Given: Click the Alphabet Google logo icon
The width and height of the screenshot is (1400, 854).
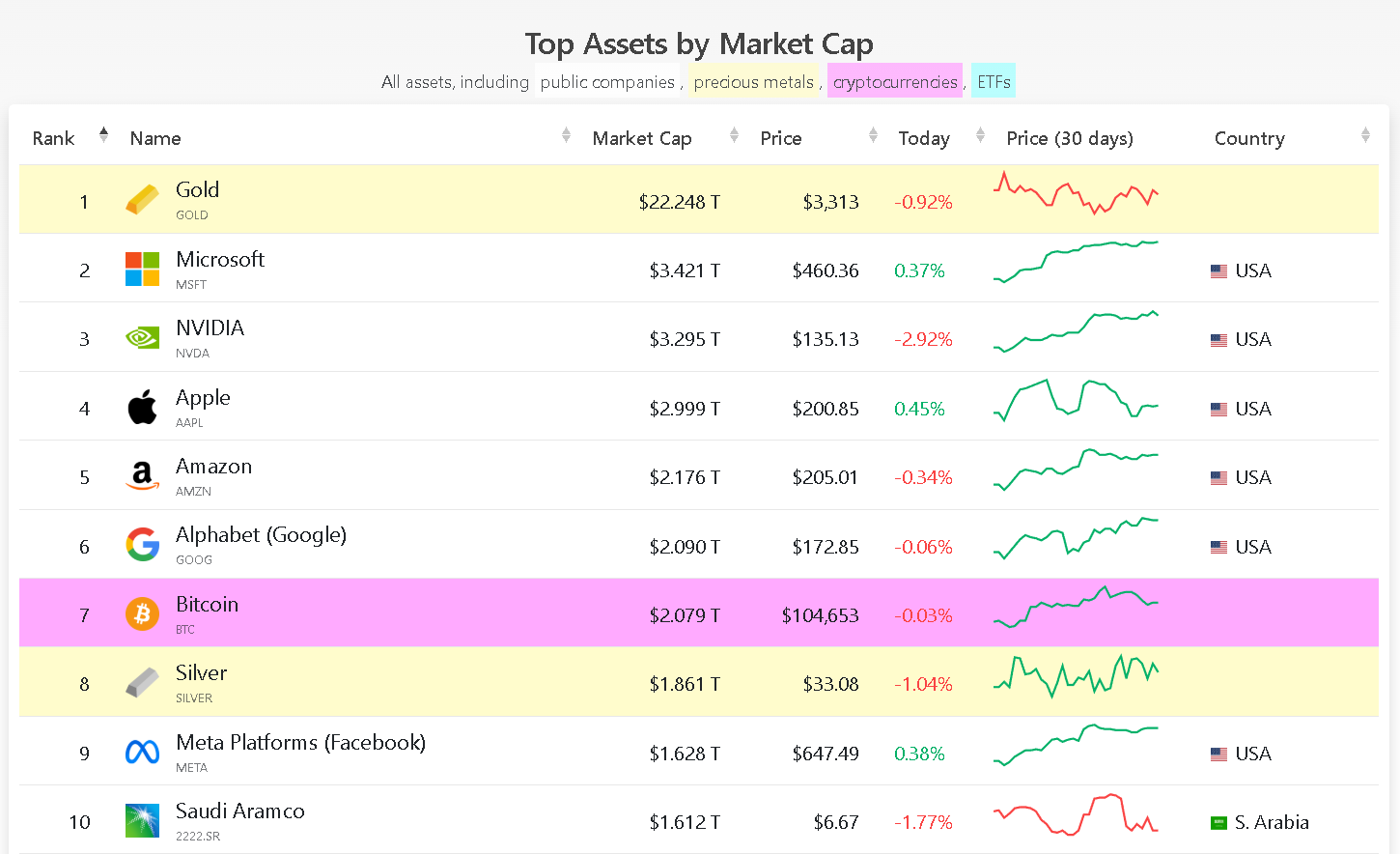Looking at the screenshot, I should point(143,545).
